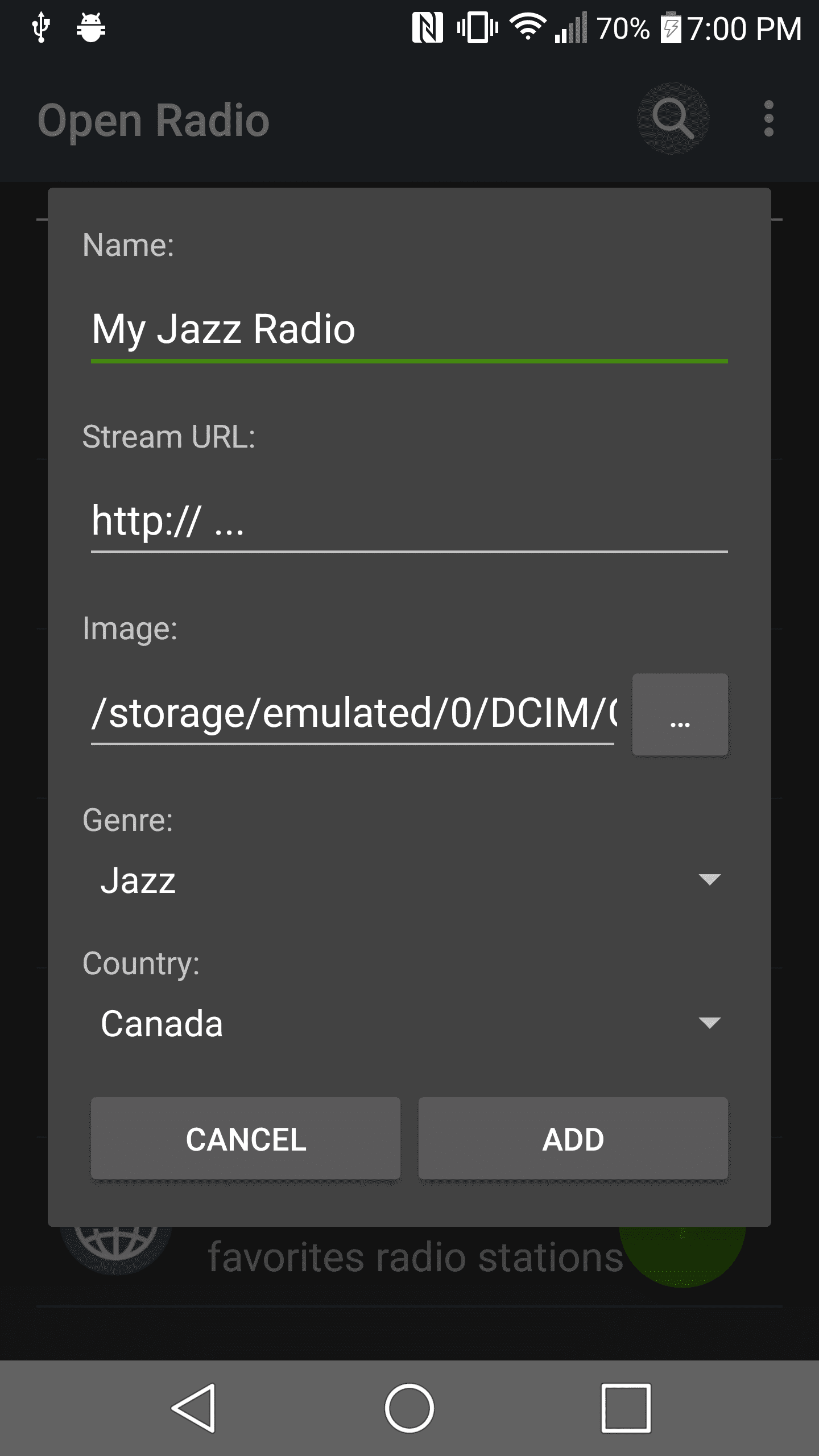Click the image browse ellipsis button

(680, 714)
